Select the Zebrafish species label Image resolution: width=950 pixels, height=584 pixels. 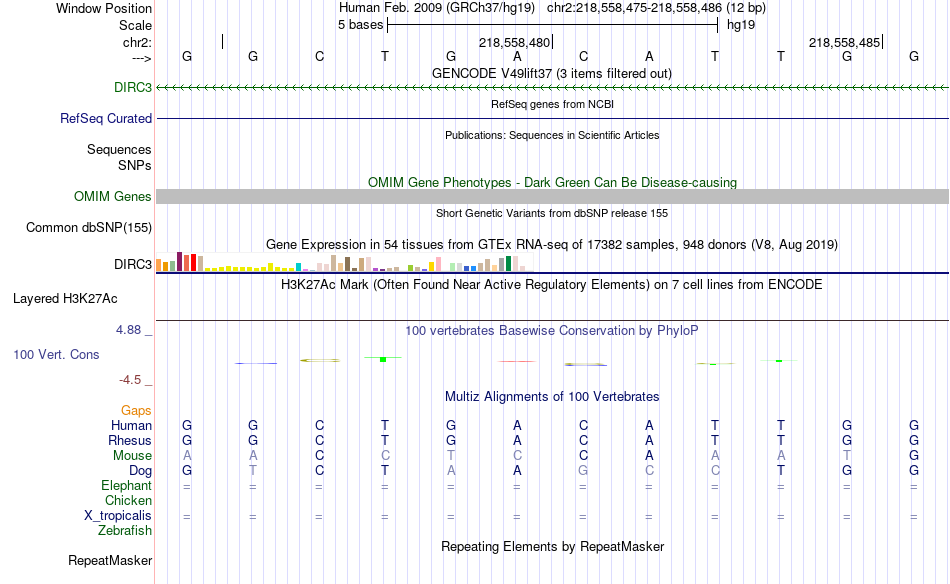[x=125, y=530]
